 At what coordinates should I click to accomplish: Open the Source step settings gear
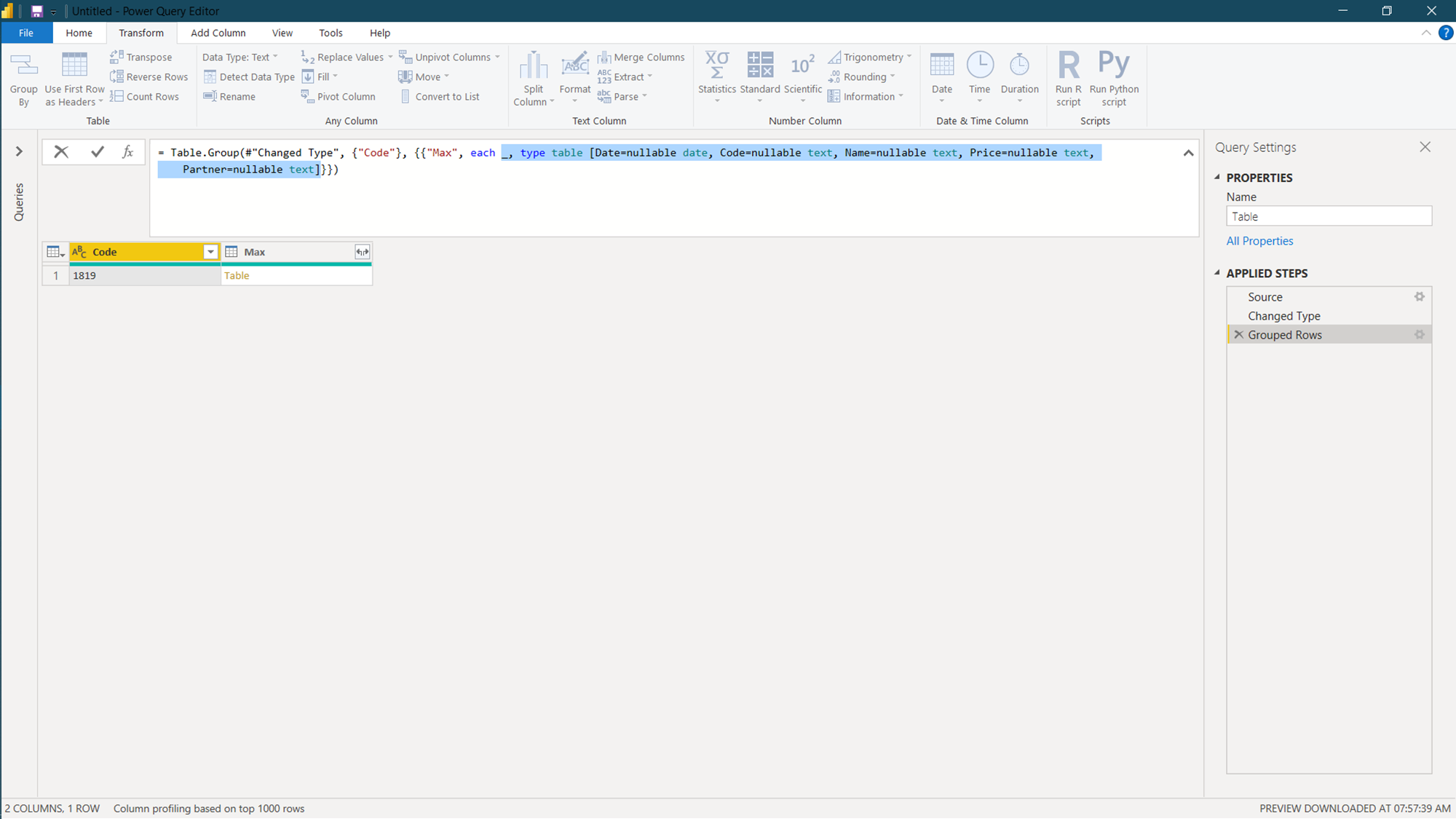(1419, 296)
